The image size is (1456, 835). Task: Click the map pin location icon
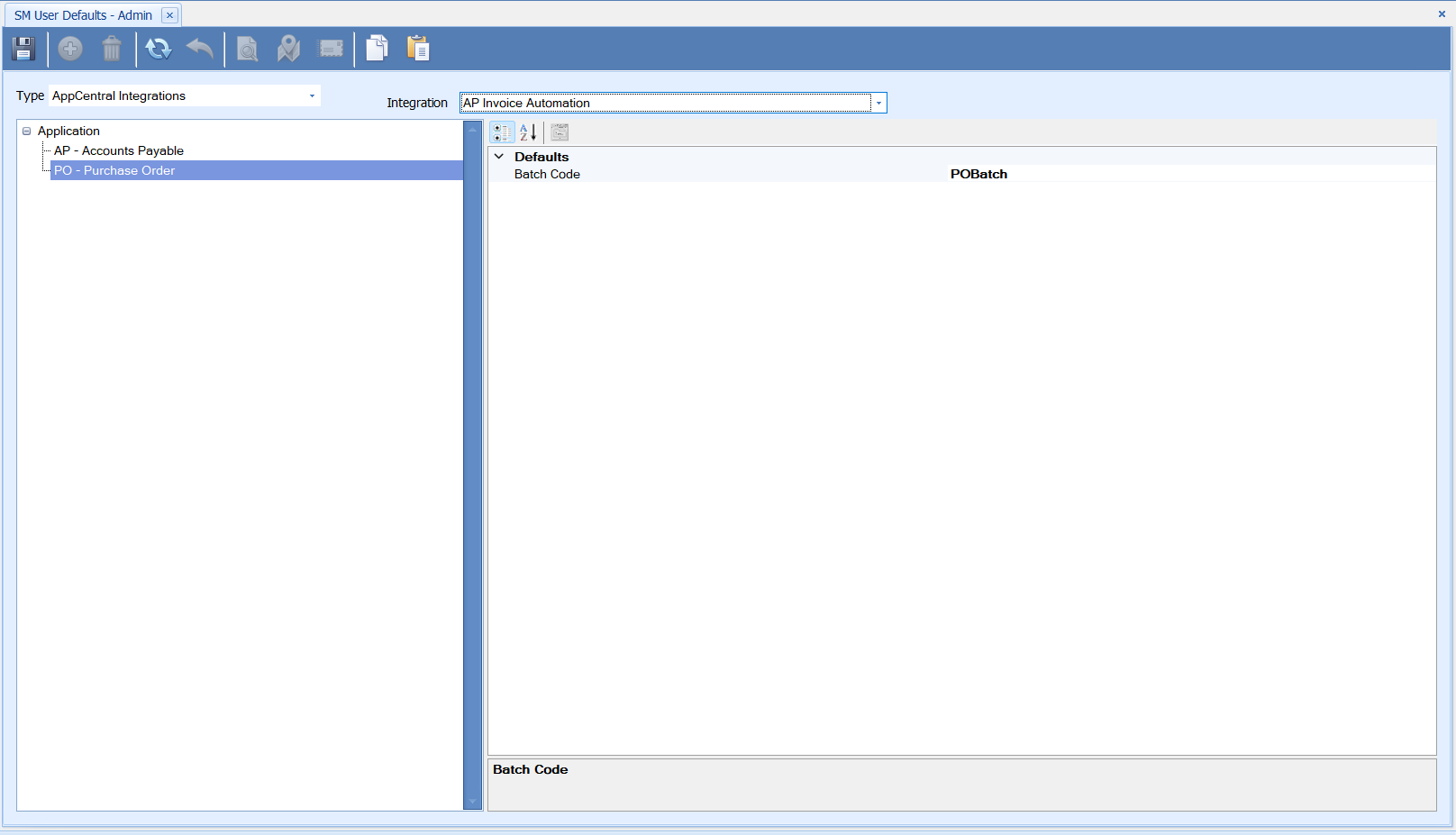coord(288,49)
